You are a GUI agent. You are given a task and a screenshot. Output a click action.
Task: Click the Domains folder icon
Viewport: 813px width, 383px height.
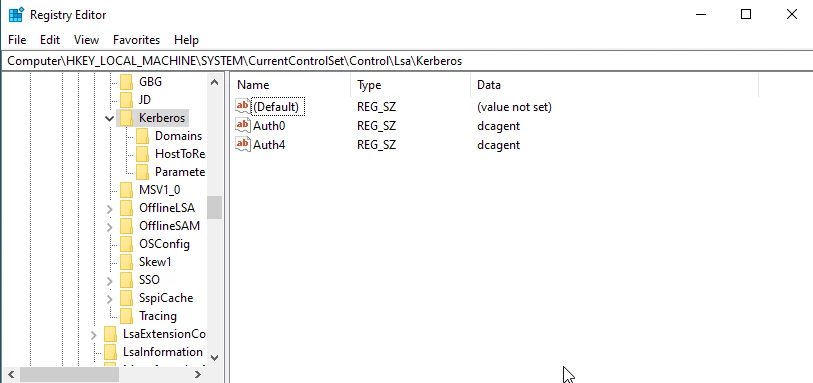click(142, 136)
